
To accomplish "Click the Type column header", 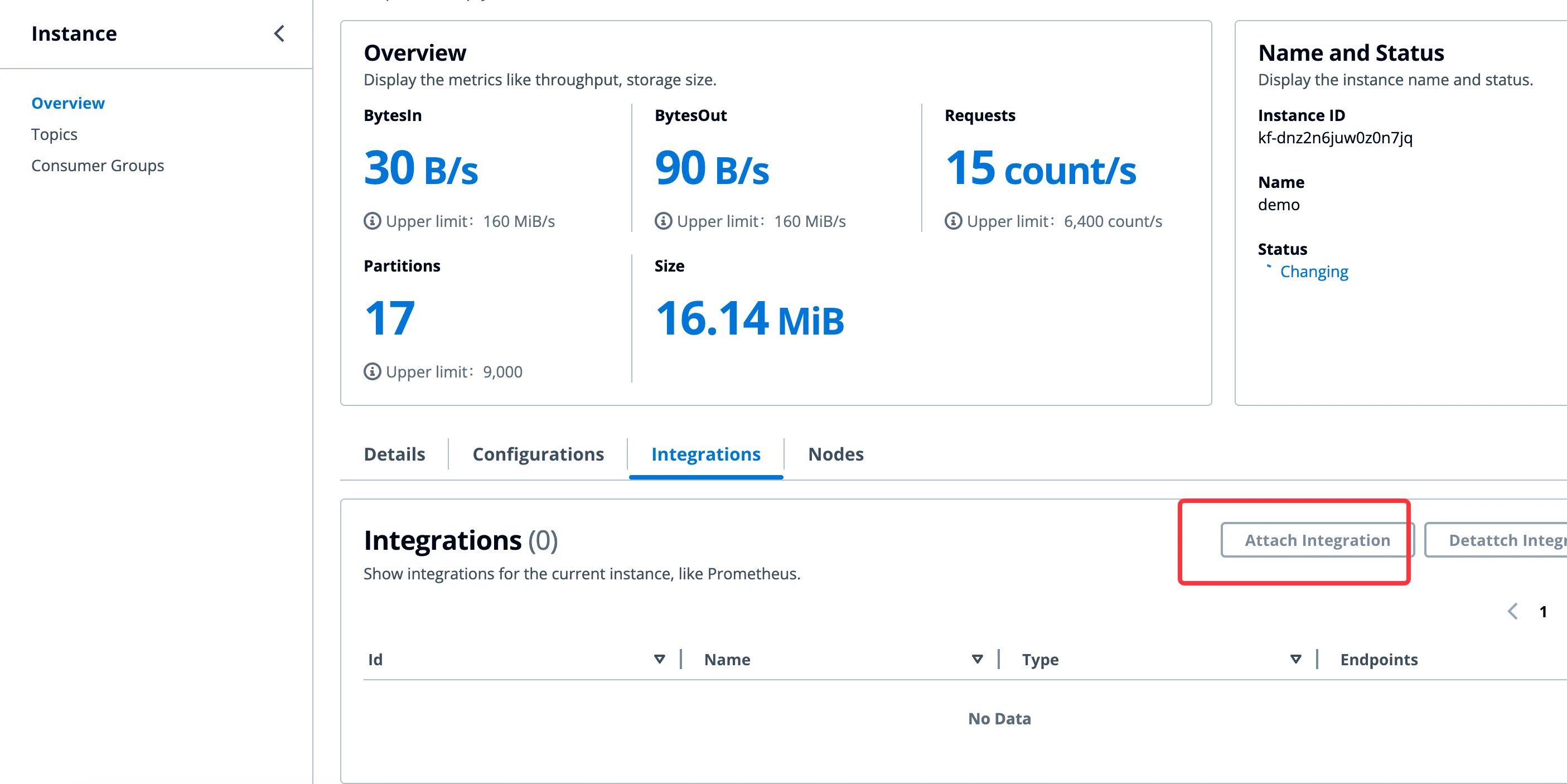I will point(1040,659).
